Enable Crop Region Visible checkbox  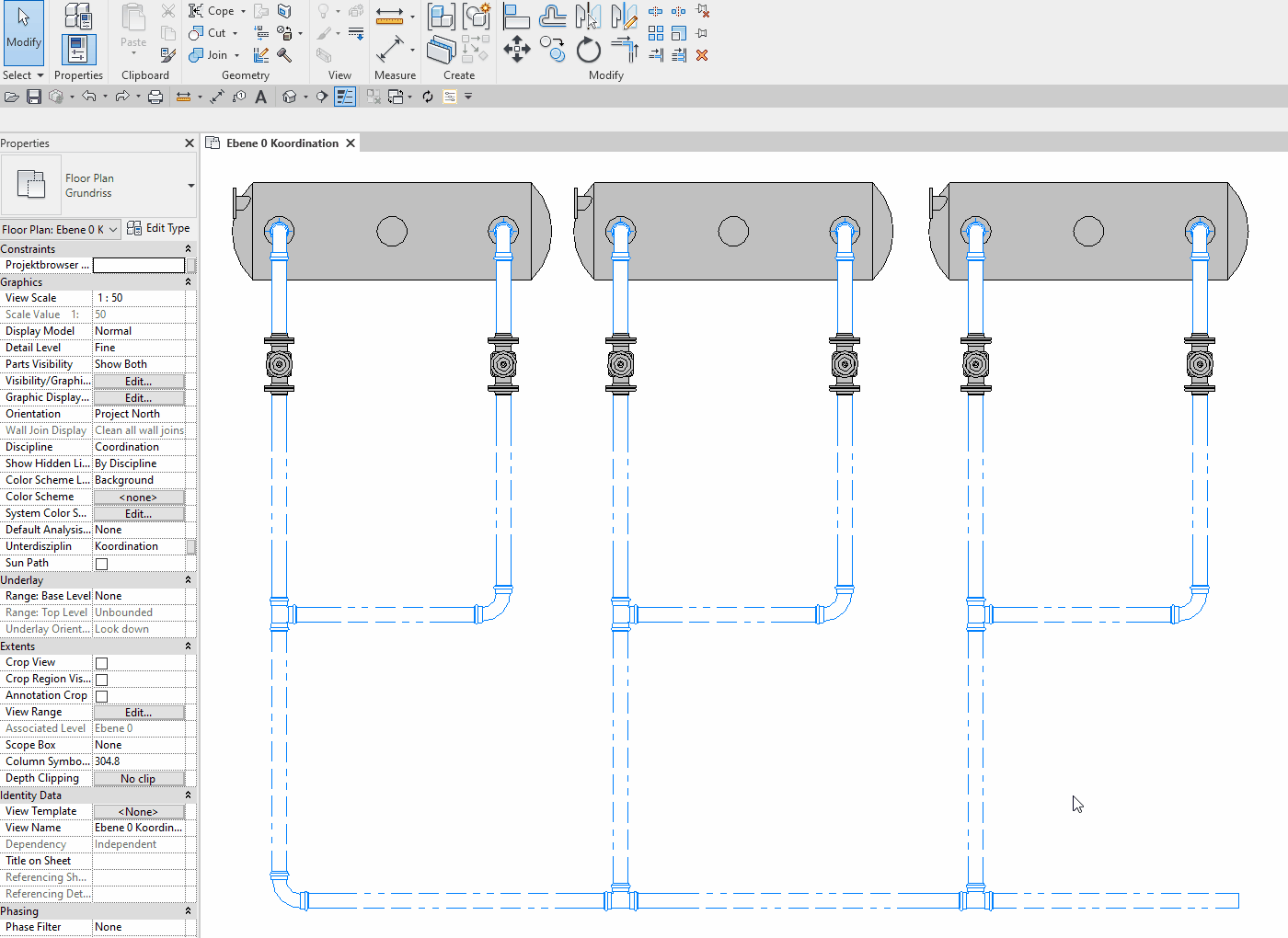pyautogui.click(x=102, y=680)
